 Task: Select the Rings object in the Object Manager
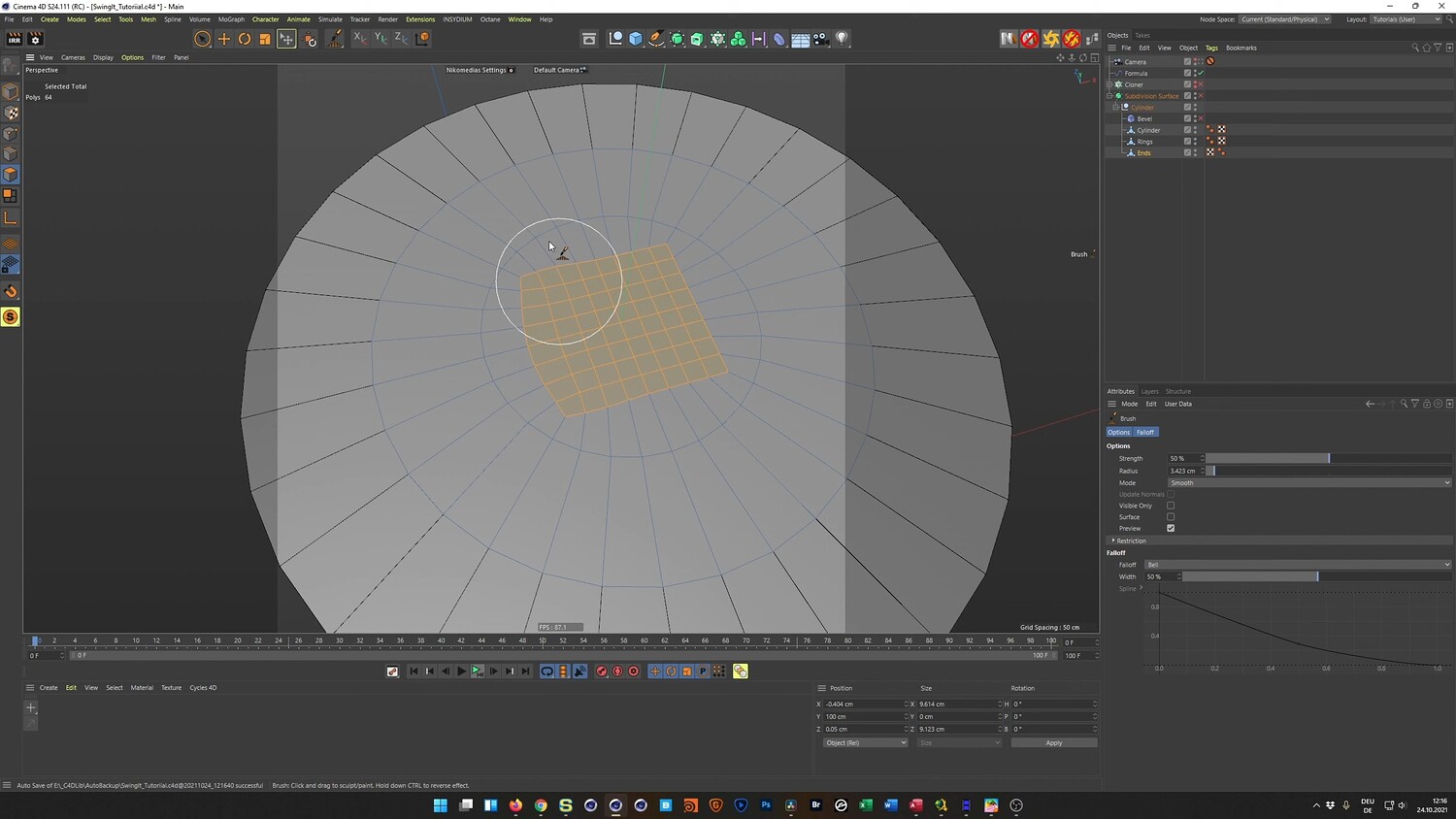coord(1145,142)
